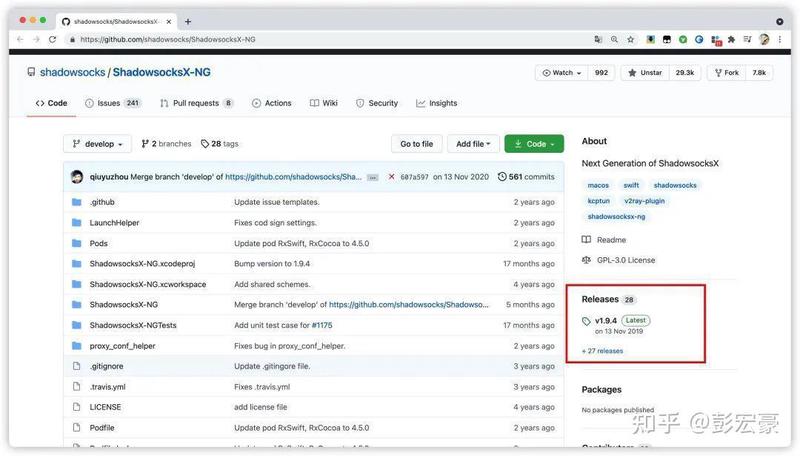This screenshot has width=800, height=456.
Task: Open the ShadowsocksX-NG repository title link
Action: click(162, 72)
